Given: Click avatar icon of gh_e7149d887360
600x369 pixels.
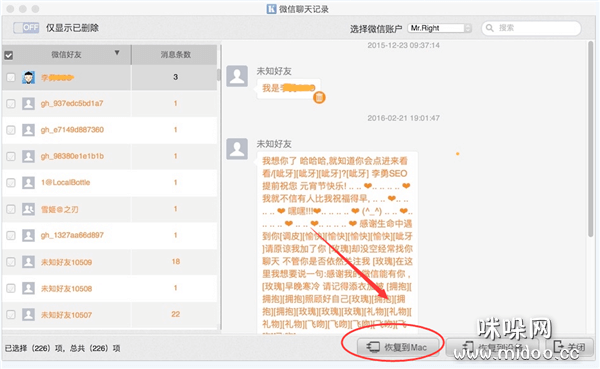Looking at the screenshot, I should pyautogui.click(x=28, y=130).
